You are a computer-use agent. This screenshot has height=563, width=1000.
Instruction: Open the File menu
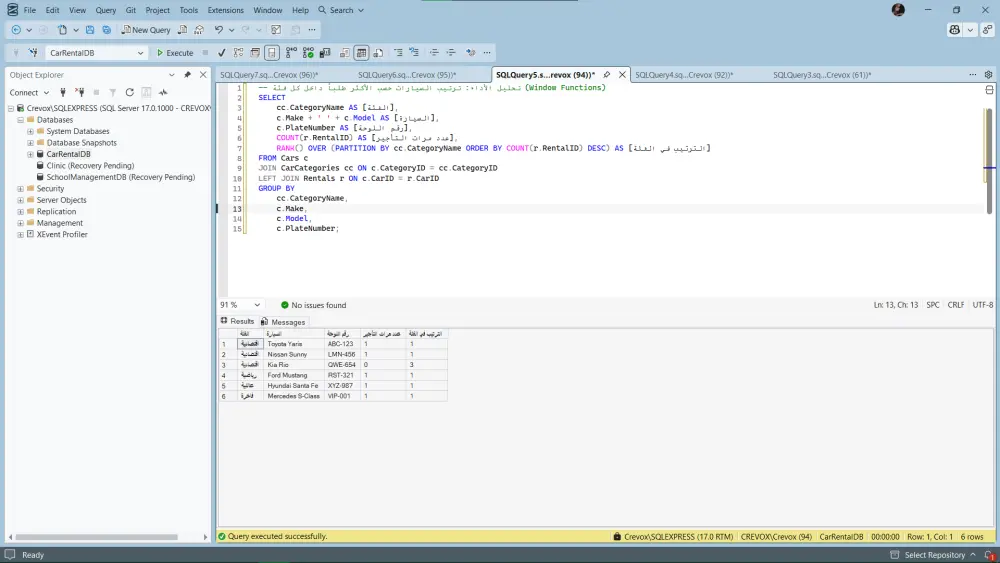(29, 10)
